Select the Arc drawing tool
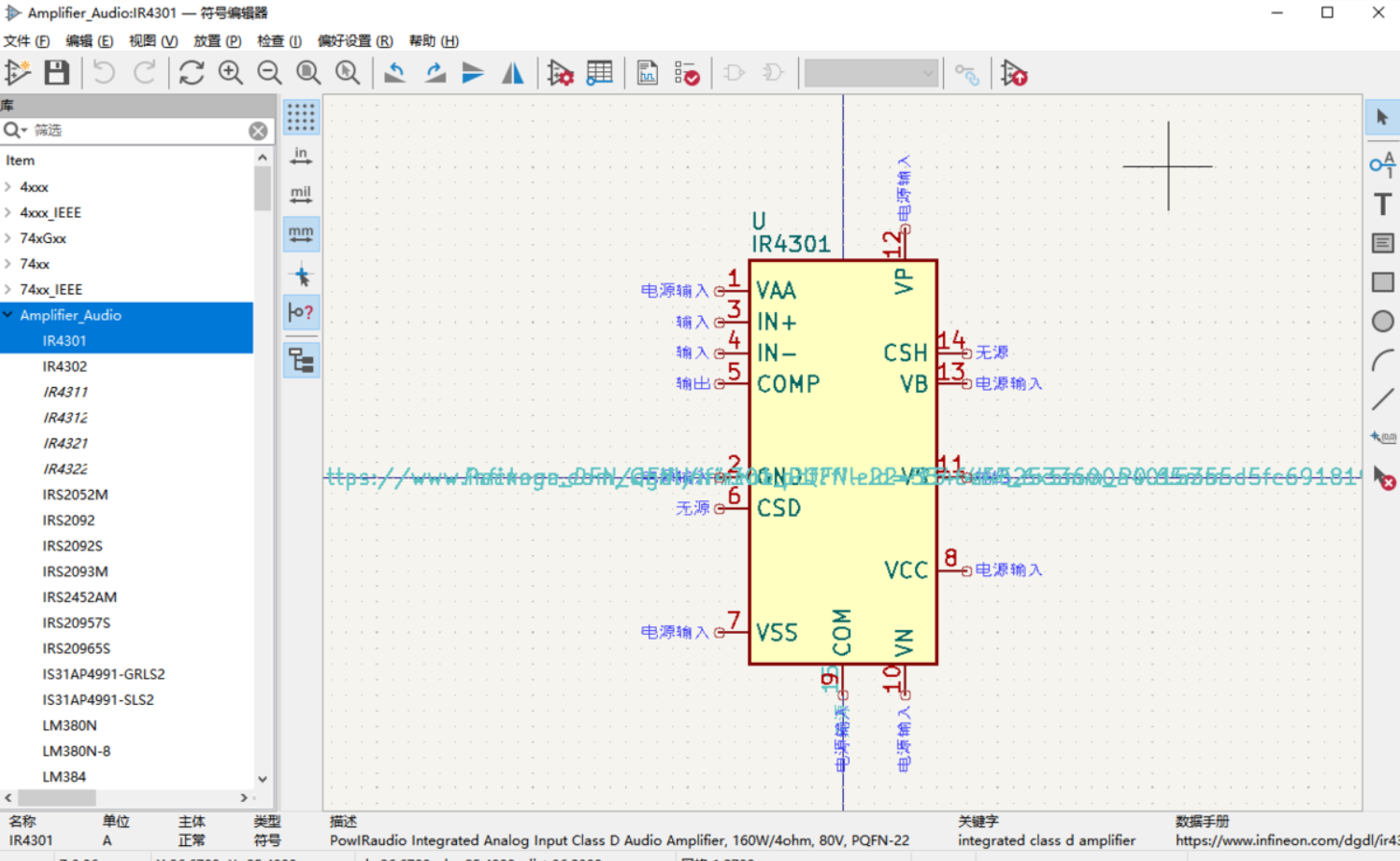The height and width of the screenshot is (861, 1400). pyautogui.click(x=1382, y=360)
